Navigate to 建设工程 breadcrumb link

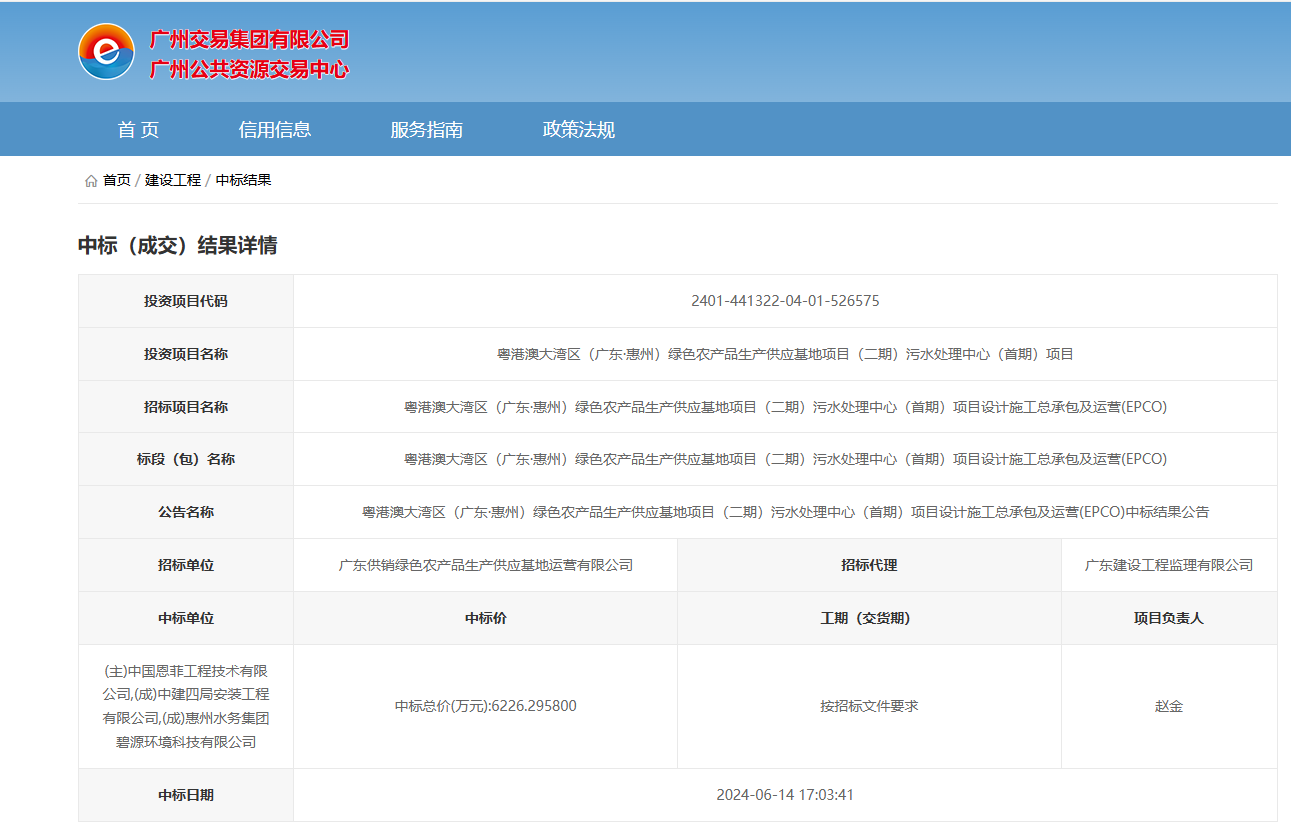[x=173, y=181]
